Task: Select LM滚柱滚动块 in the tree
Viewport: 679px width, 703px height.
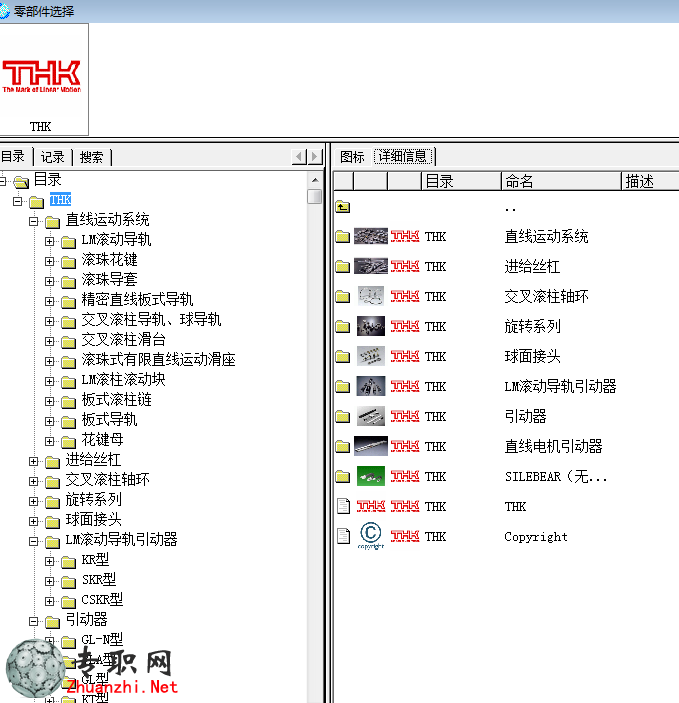Action: click(123, 379)
